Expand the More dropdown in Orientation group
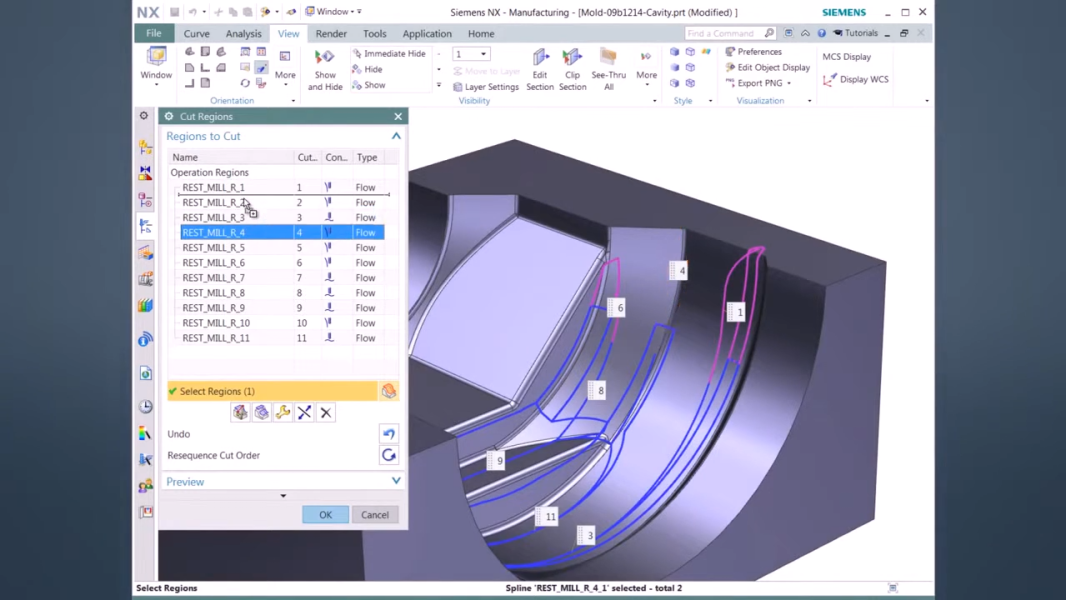This screenshot has height=600, width=1066. [x=285, y=68]
